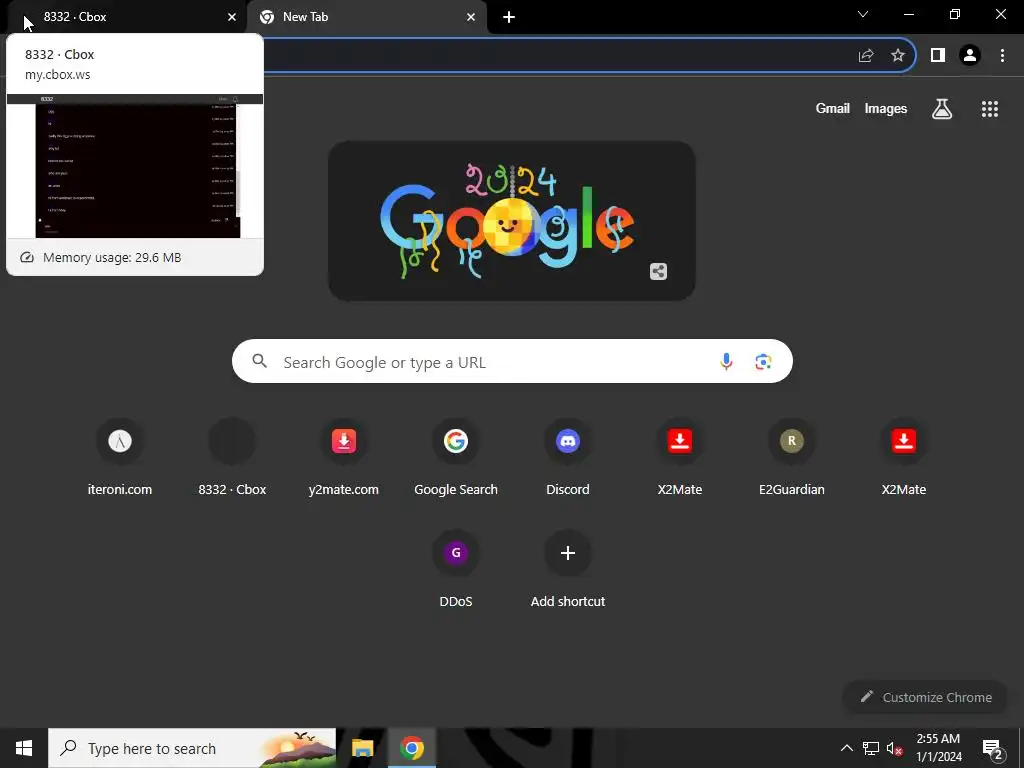Open the Windows Start menu
Screen dimensions: 1024x768
pyautogui.click(x=24, y=748)
